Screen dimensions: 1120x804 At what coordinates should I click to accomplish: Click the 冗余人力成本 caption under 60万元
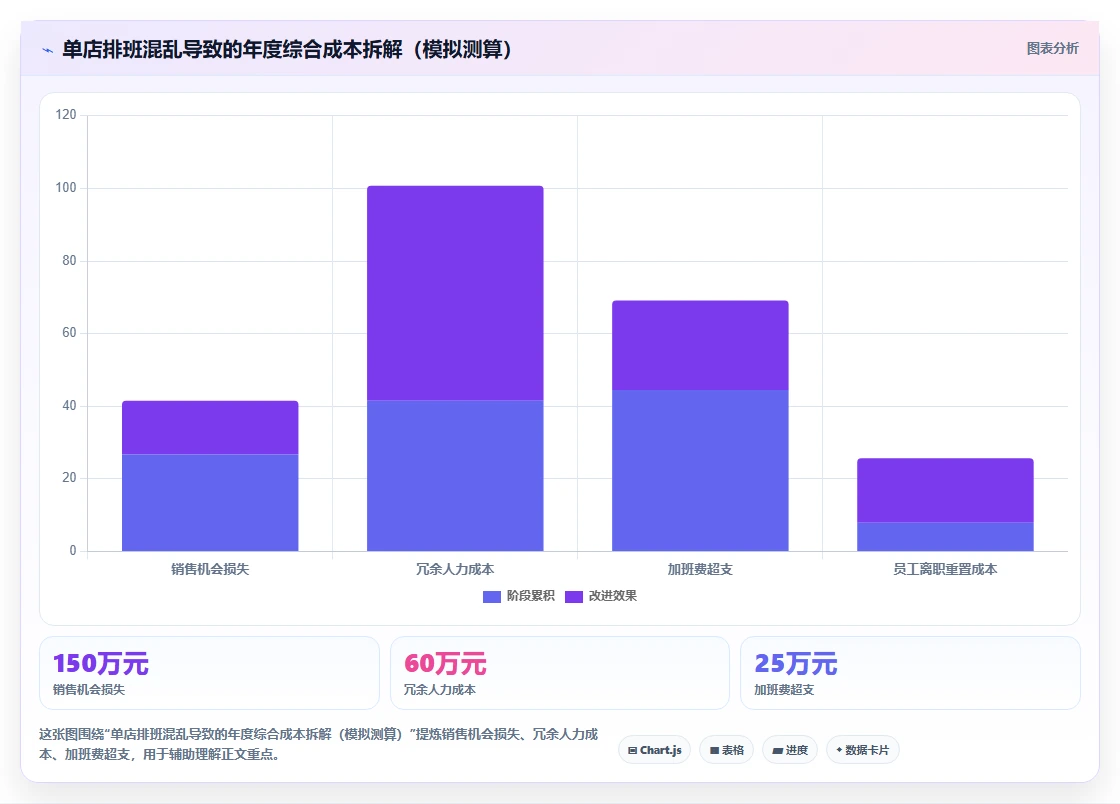(x=439, y=690)
